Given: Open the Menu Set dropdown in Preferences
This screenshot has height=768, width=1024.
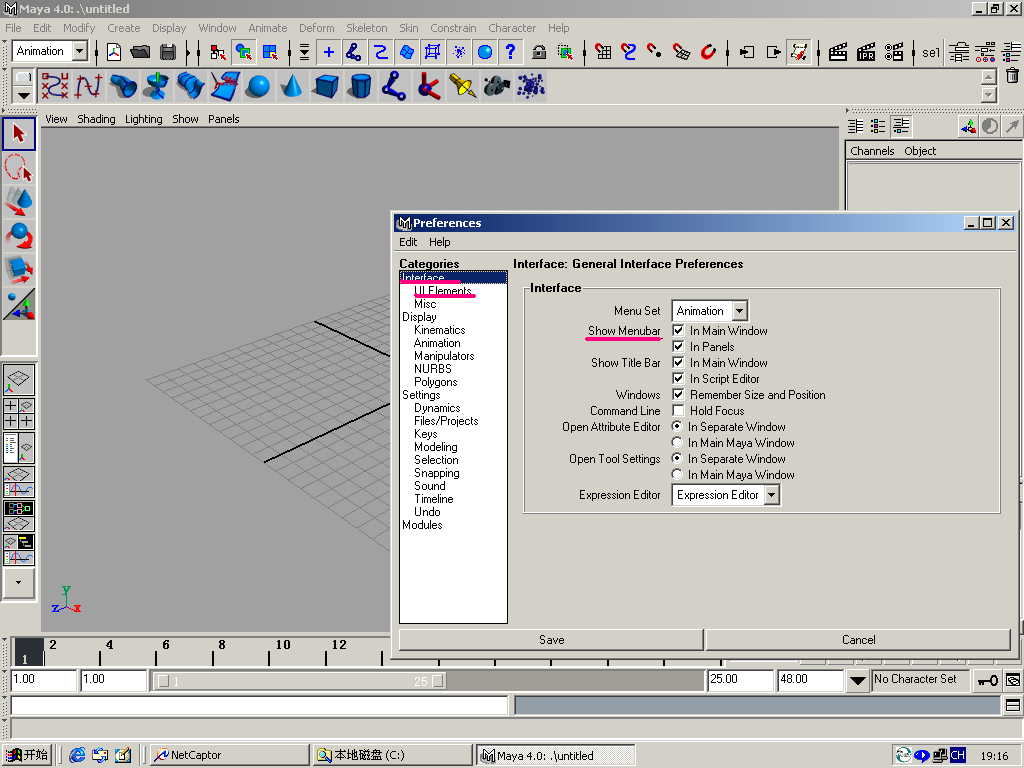Looking at the screenshot, I should (x=709, y=311).
